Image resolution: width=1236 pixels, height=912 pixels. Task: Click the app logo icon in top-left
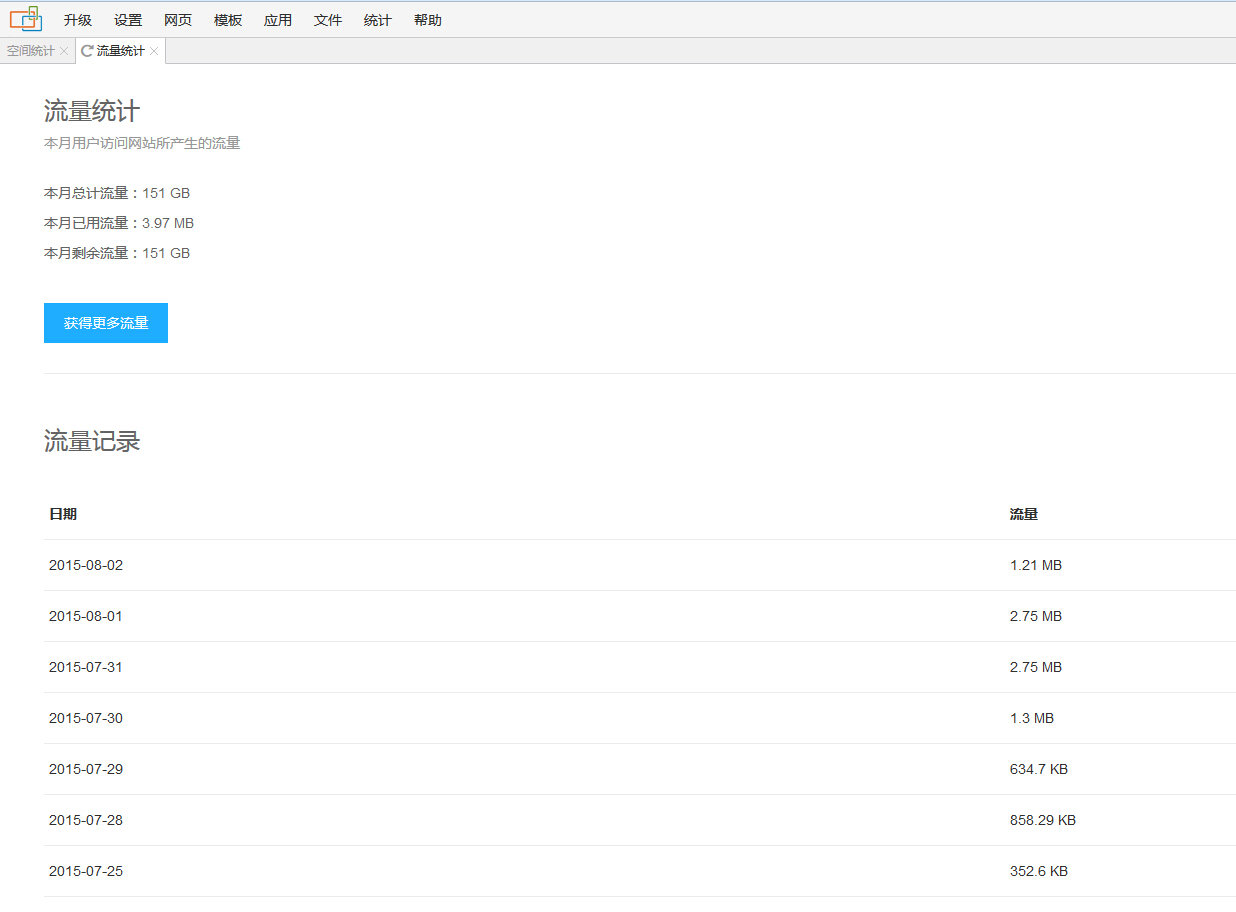coord(25,19)
